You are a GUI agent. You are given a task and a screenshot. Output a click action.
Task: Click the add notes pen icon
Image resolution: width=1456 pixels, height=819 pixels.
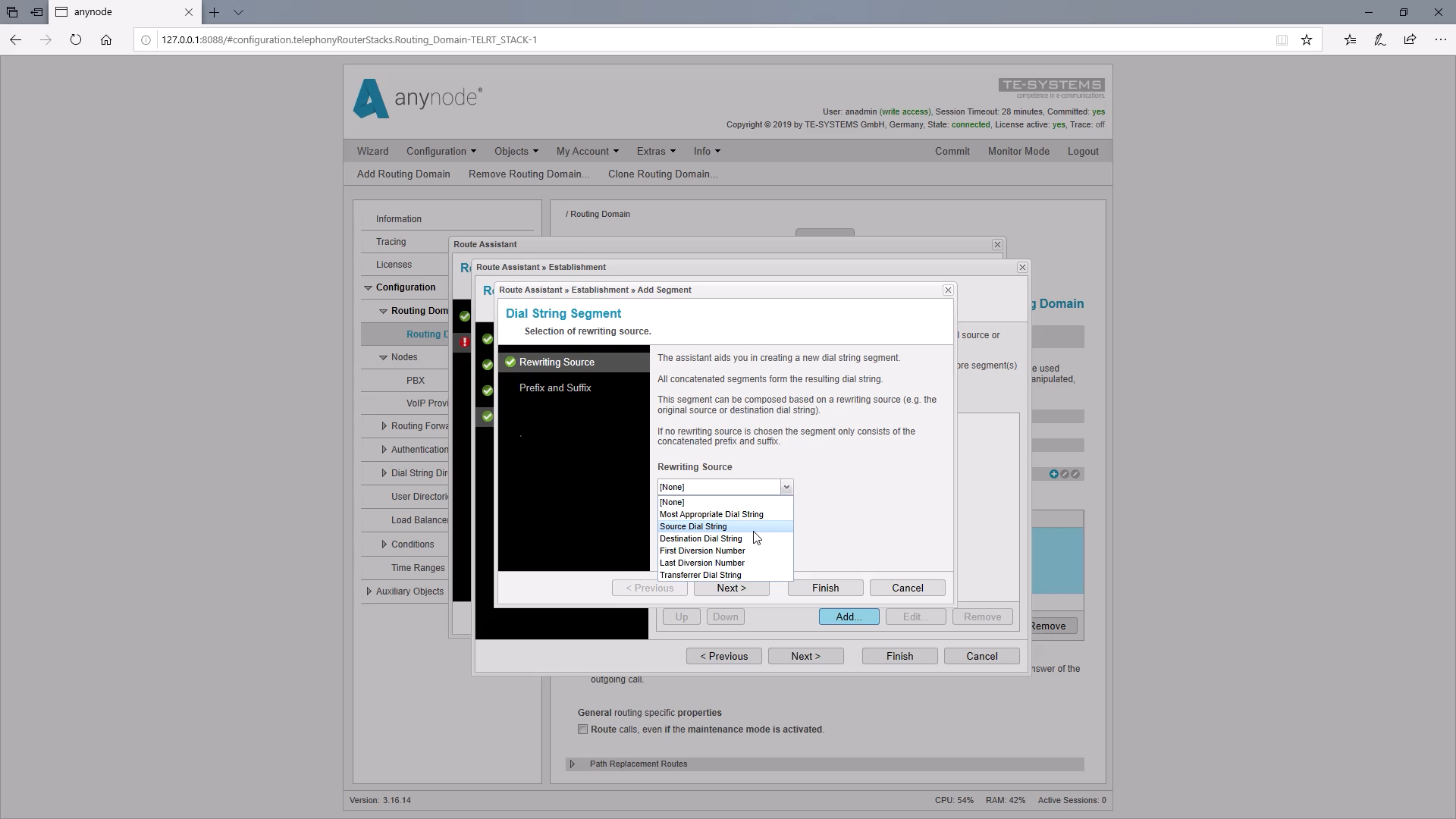[1380, 40]
